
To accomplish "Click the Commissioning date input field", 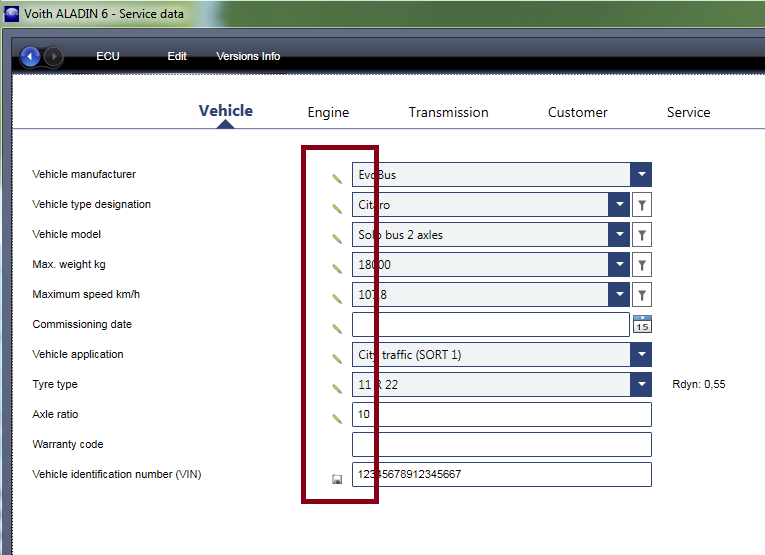I will point(491,325).
